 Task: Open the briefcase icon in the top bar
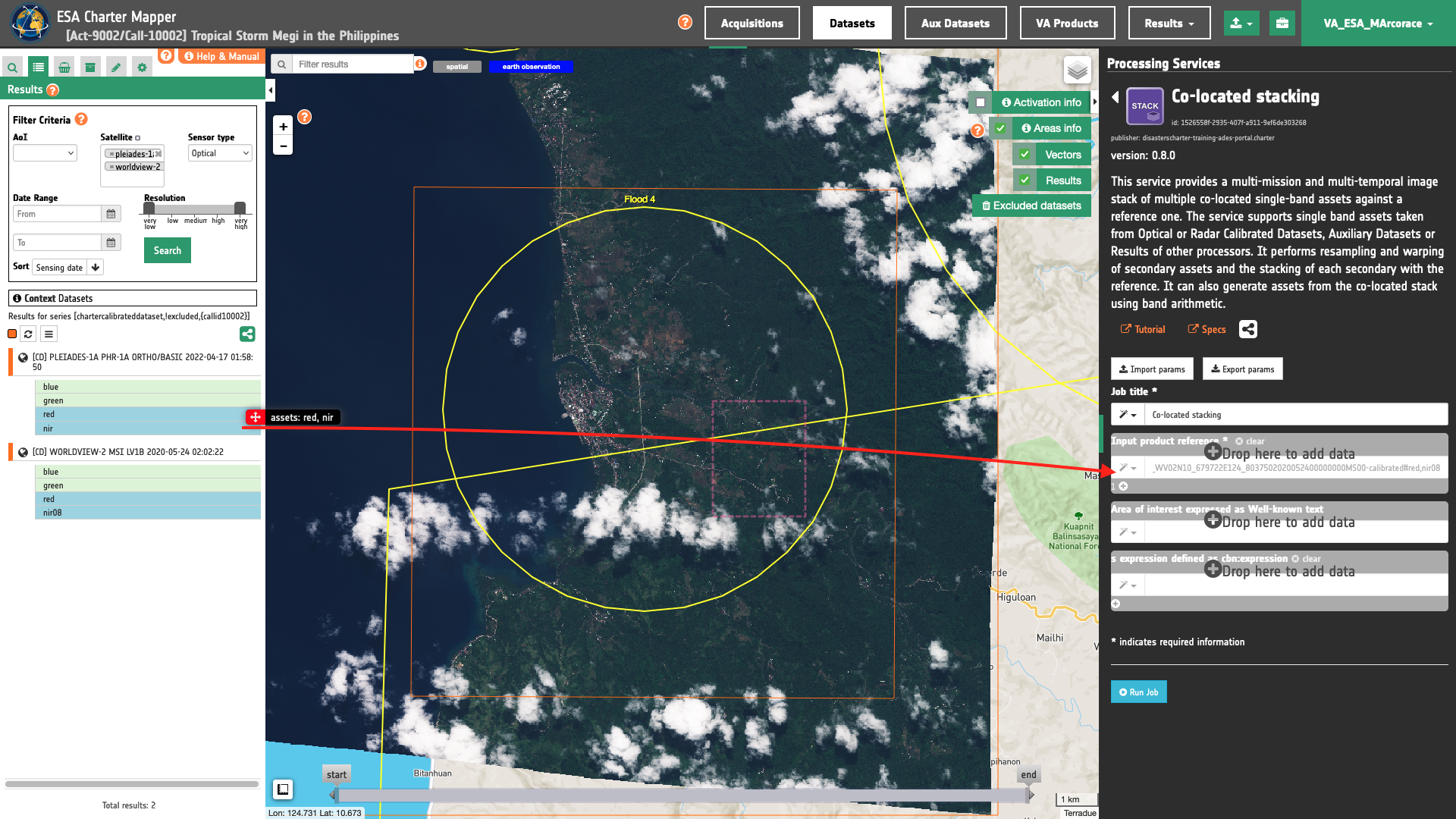pyautogui.click(x=1282, y=24)
